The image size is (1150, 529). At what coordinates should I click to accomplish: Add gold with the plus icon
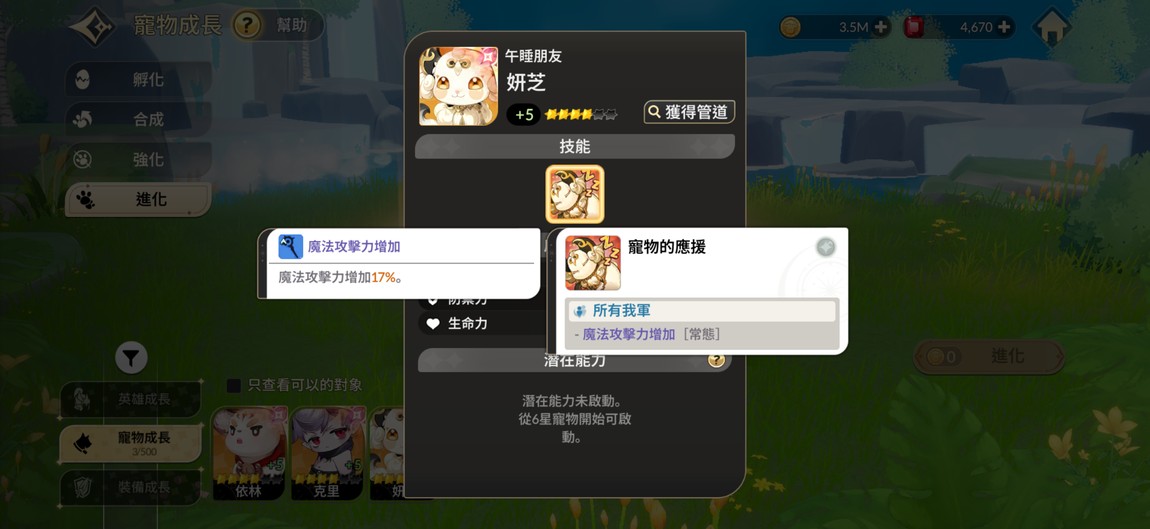[881, 28]
